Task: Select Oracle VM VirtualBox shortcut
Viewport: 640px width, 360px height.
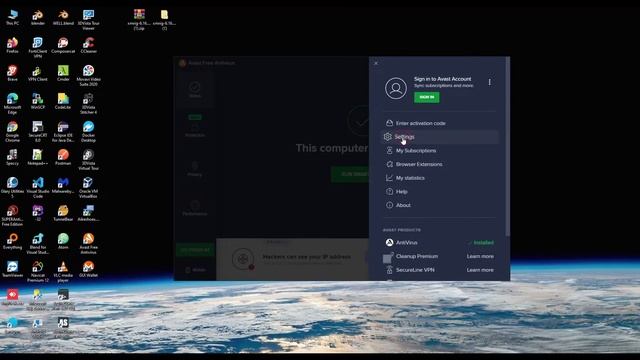Action: pos(89,188)
